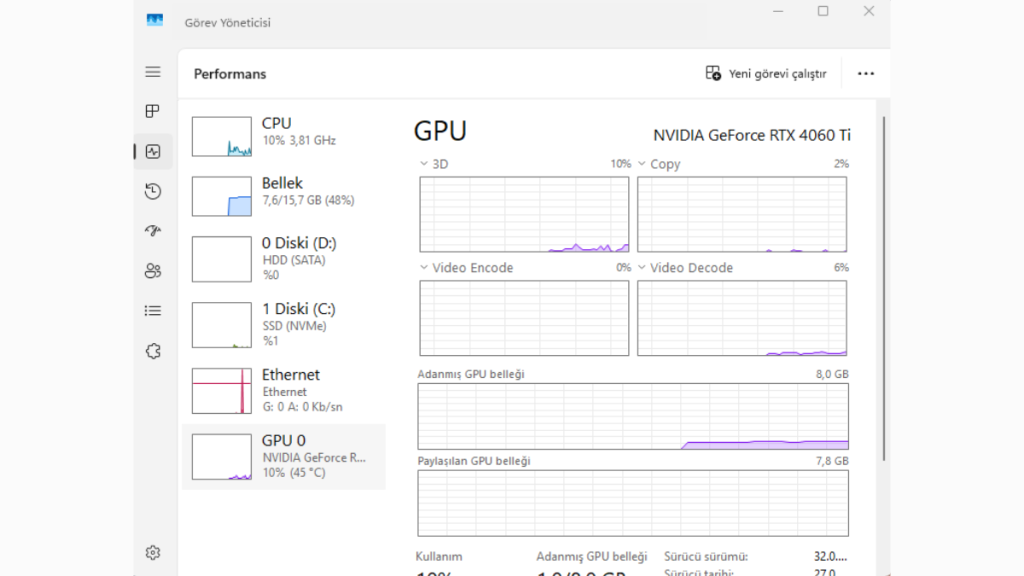Click the Task Manager app icon in title bar
This screenshot has height=576, width=1024.
[x=155, y=20]
